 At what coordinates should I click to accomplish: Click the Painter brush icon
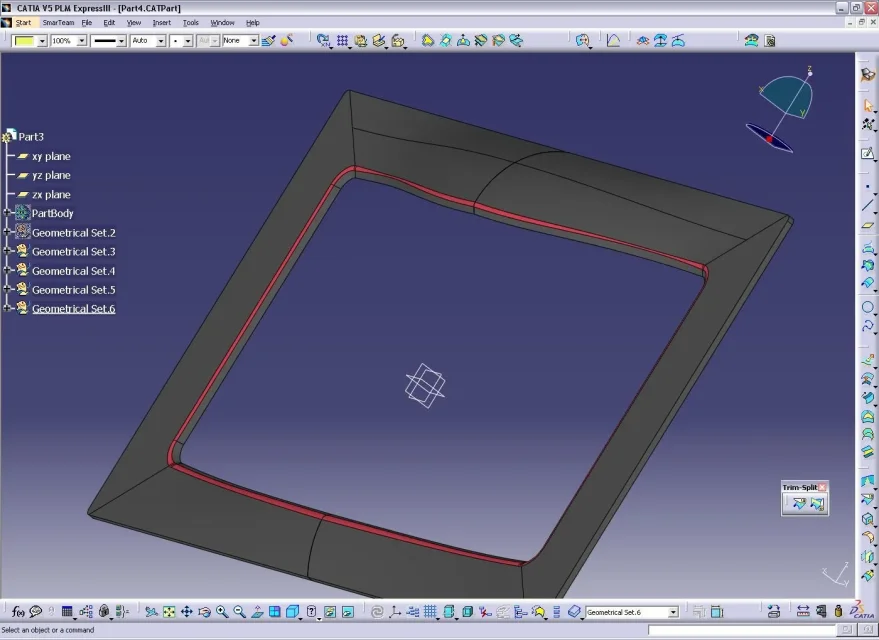[269, 40]
